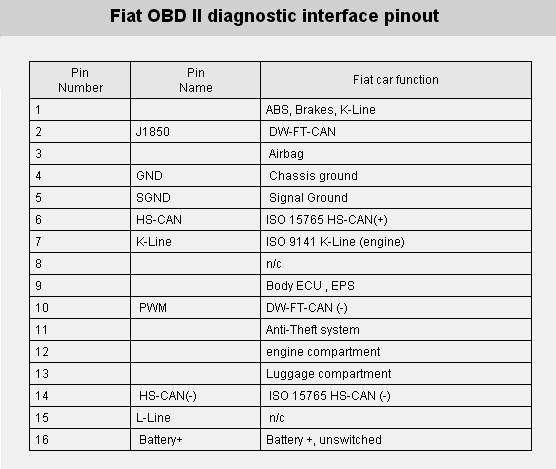Select the 'Pin Name' column header

[195, 80]
